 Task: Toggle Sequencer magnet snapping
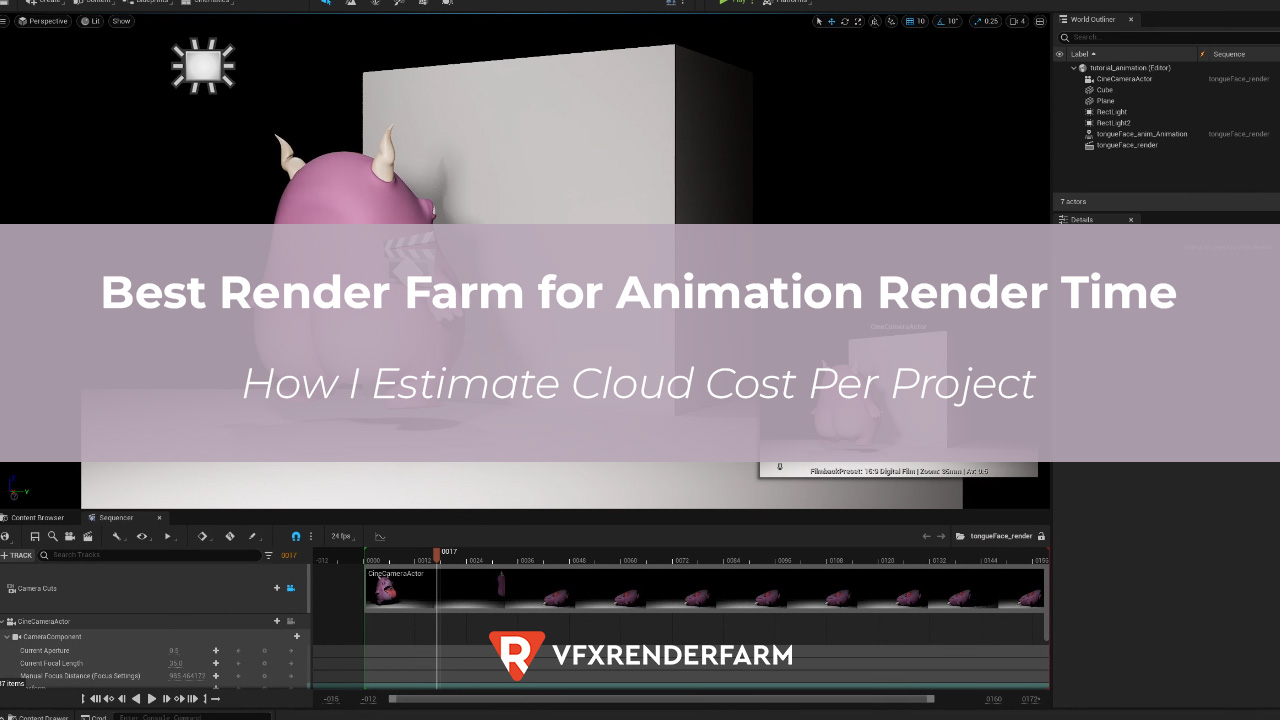coord(296,536)
